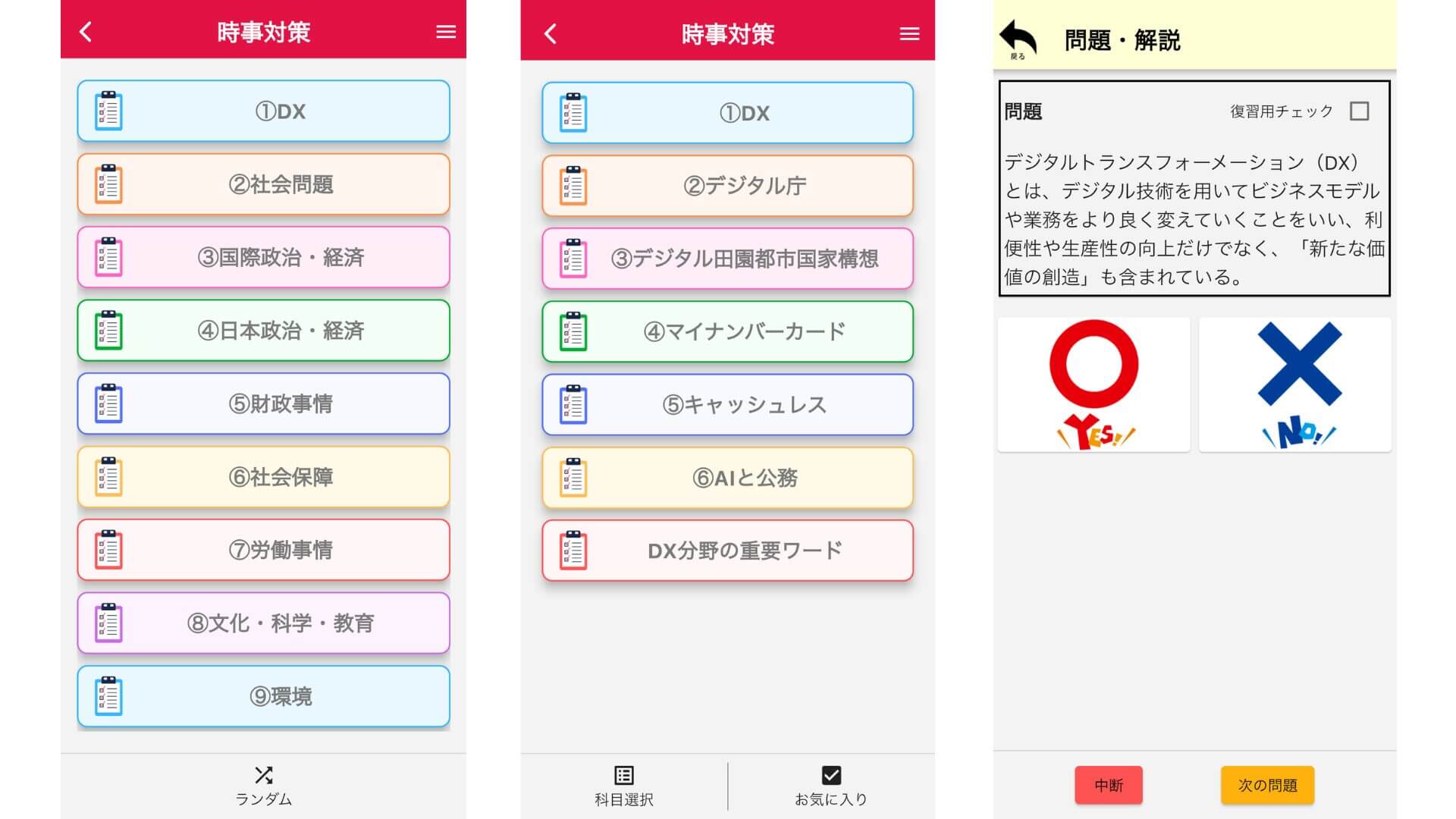This screenshot has width=1456, height=819.
Task: Open hamburger menu on middle 時事対策 screen
Action: 909,34
